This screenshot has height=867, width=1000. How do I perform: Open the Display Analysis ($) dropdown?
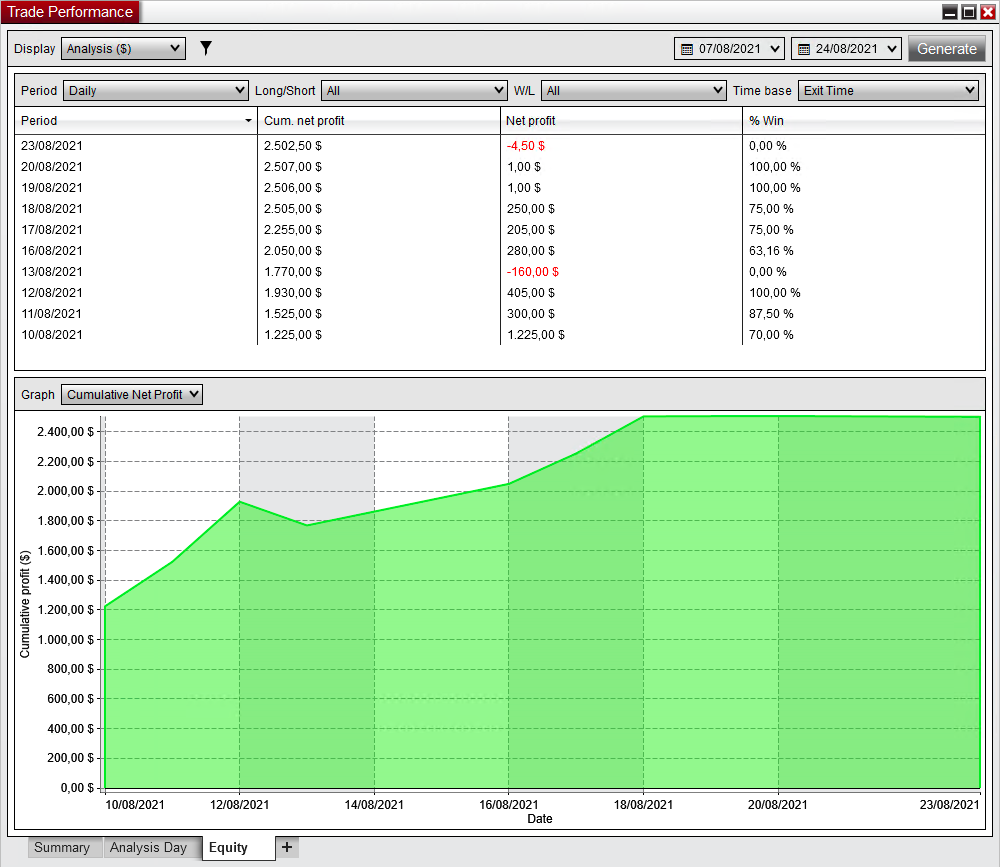point(123,48)
